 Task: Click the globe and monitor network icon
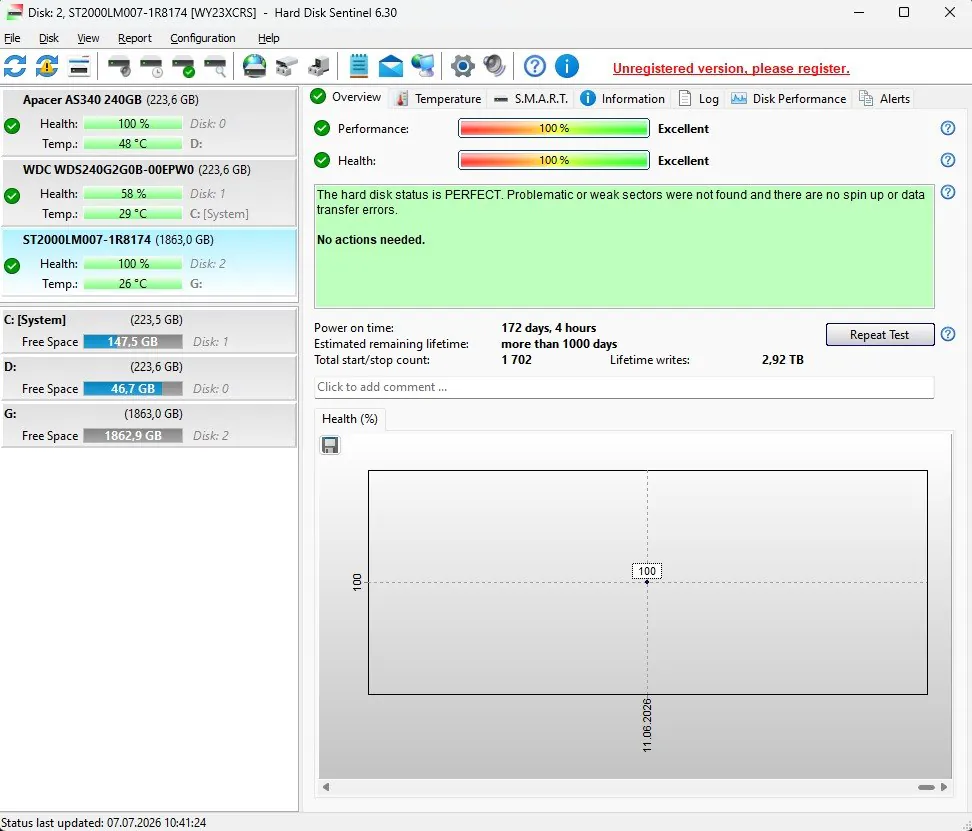tap(423, 66)
